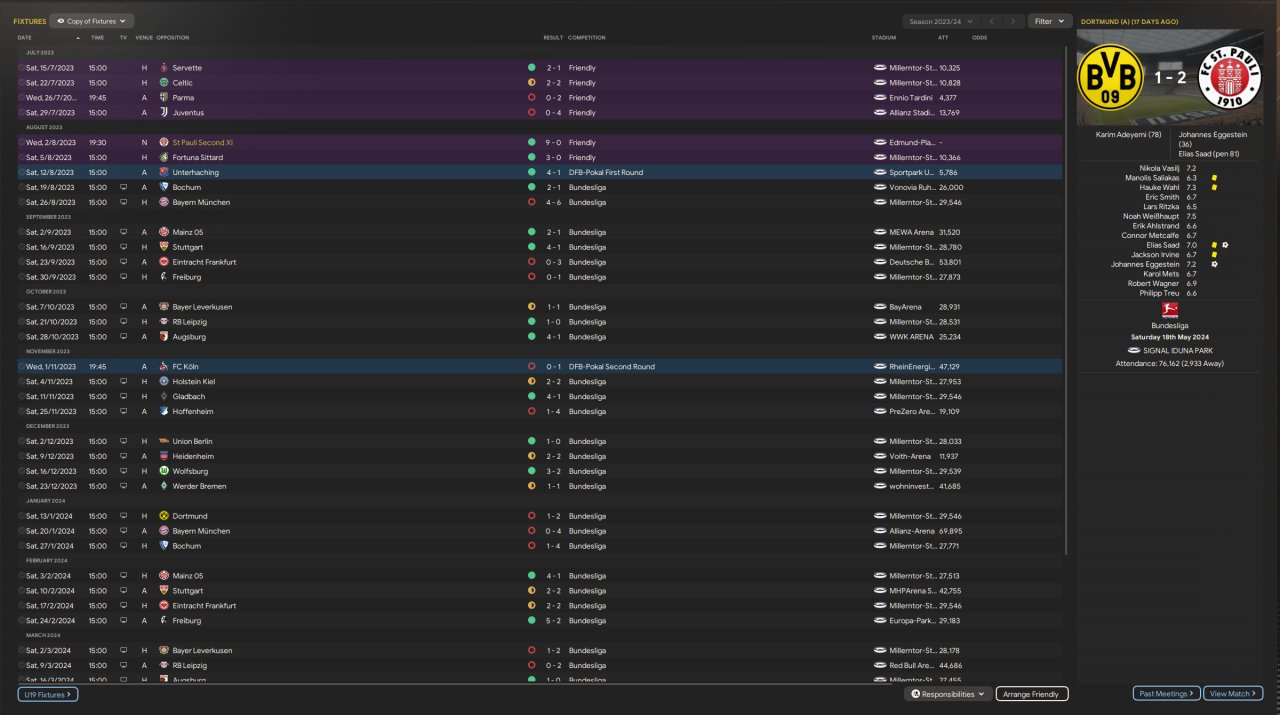Click the Bundesliga logo in match summary
1280x715 pixels.
click(1169, 310)
